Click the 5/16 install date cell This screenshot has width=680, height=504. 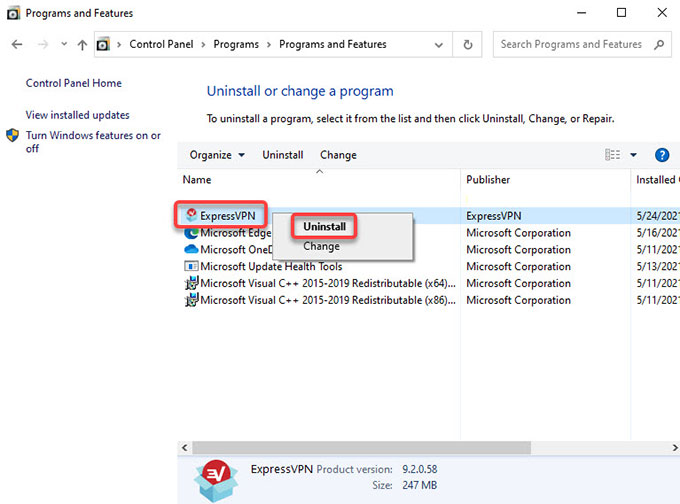(x=657, y=233)
